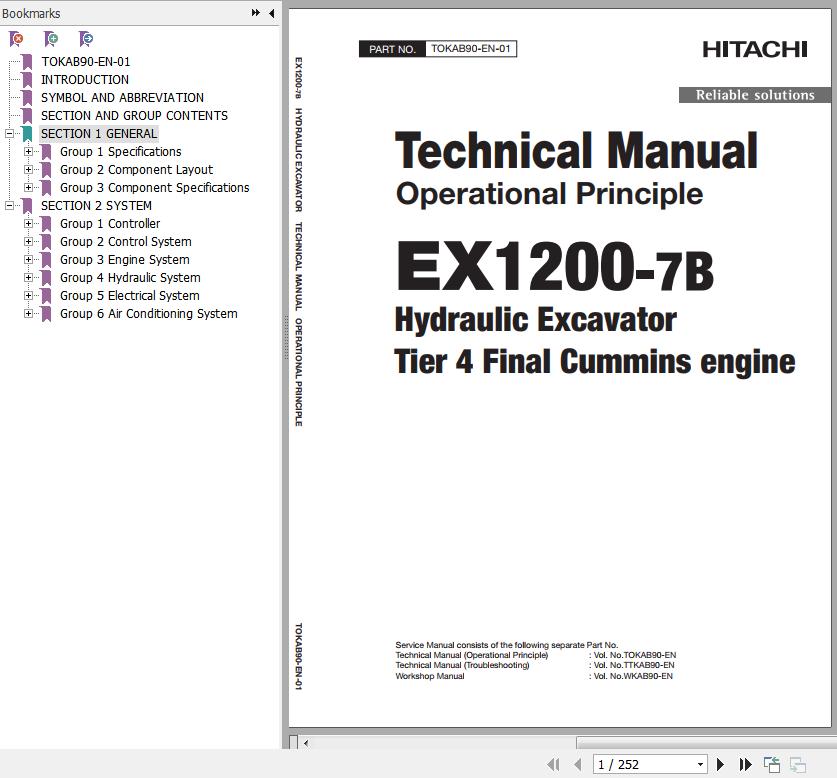The height and width of the screenshot is (778, 837).
Task: Expand Group 6 Air Conditioning System node
Action: [x=28, y=313]
